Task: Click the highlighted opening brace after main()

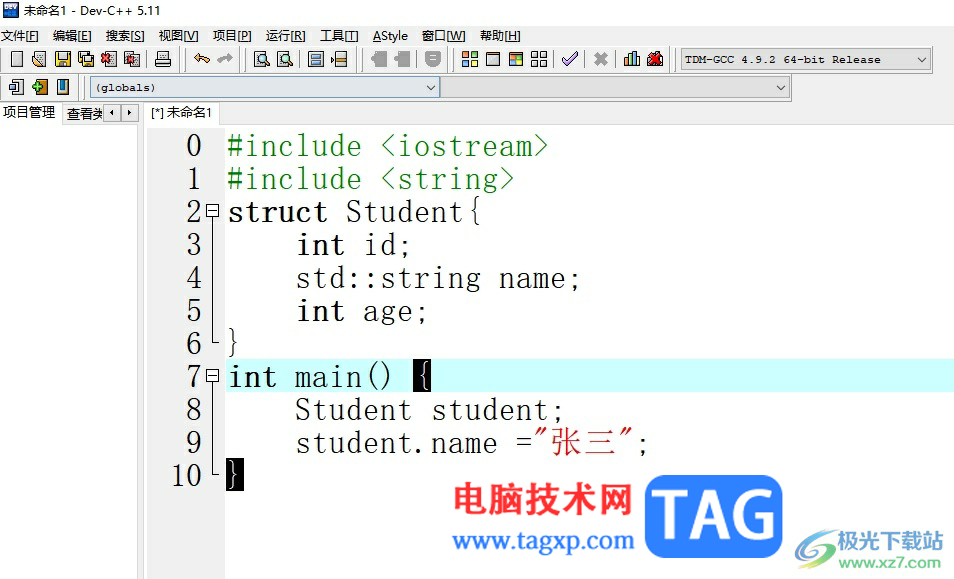Action: pyautogui.click(x=422, y=376)
